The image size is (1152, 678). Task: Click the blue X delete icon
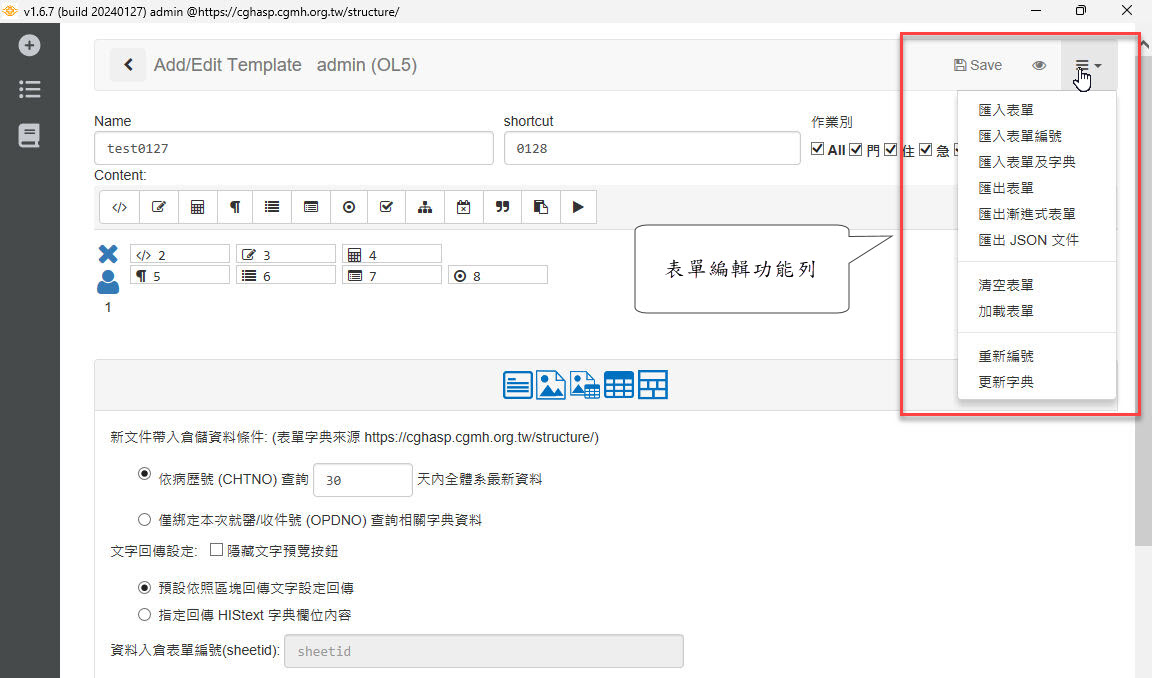pyautogui.click(x=108, y=254)
